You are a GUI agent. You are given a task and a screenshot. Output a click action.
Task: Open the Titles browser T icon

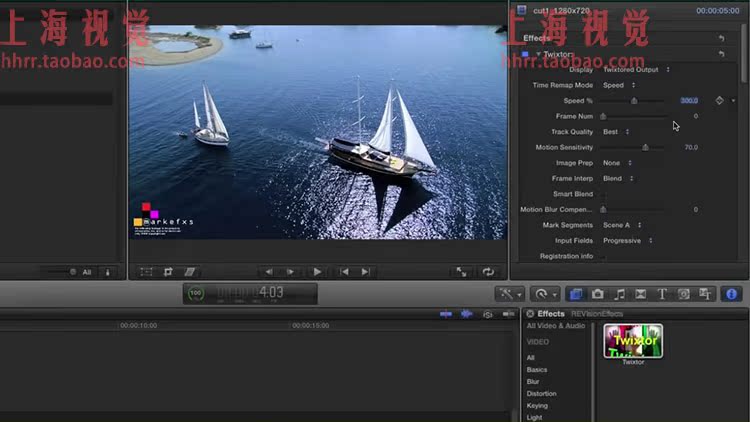coord(662,294)
